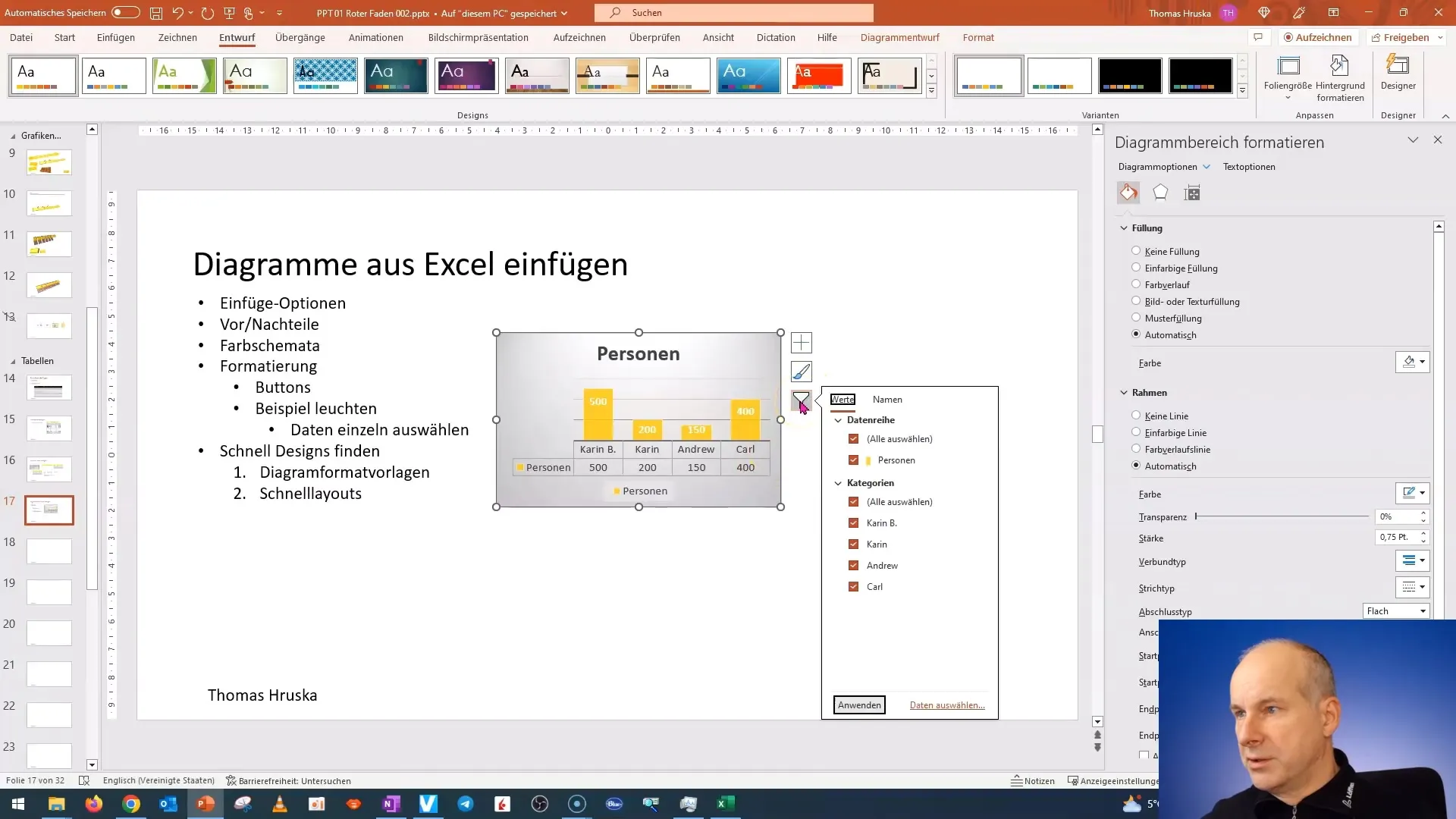
Task: Click slide 16 thumbnail in slide panel
Action: (x=49, y=469)
